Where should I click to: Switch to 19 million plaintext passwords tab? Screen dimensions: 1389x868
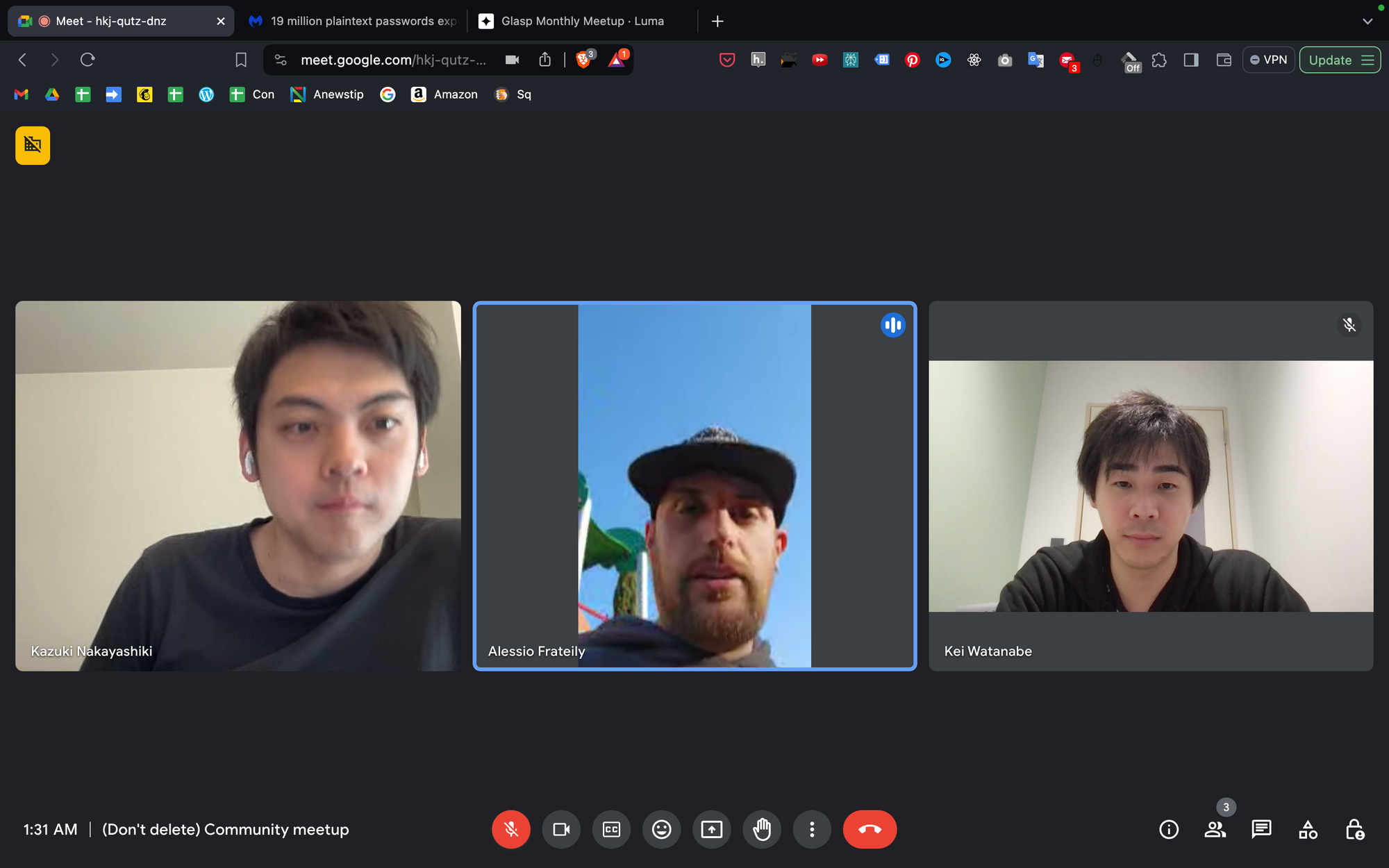click(x=354, y=21)
